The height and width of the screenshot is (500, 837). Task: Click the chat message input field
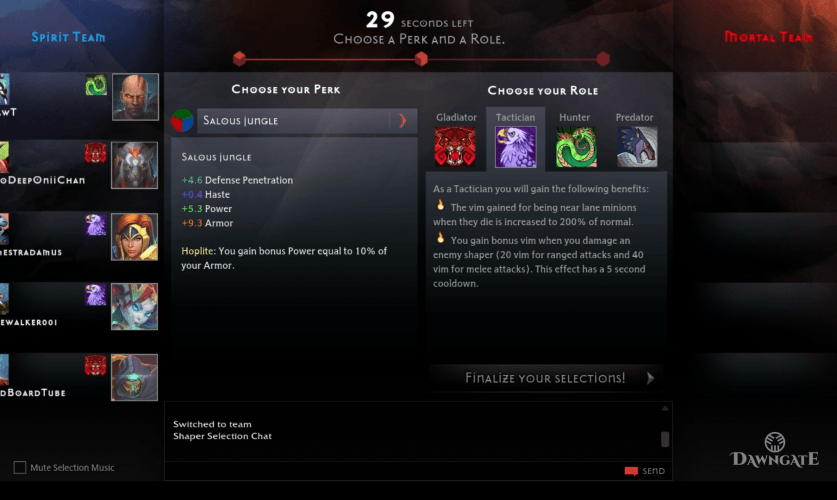point(394,471)
